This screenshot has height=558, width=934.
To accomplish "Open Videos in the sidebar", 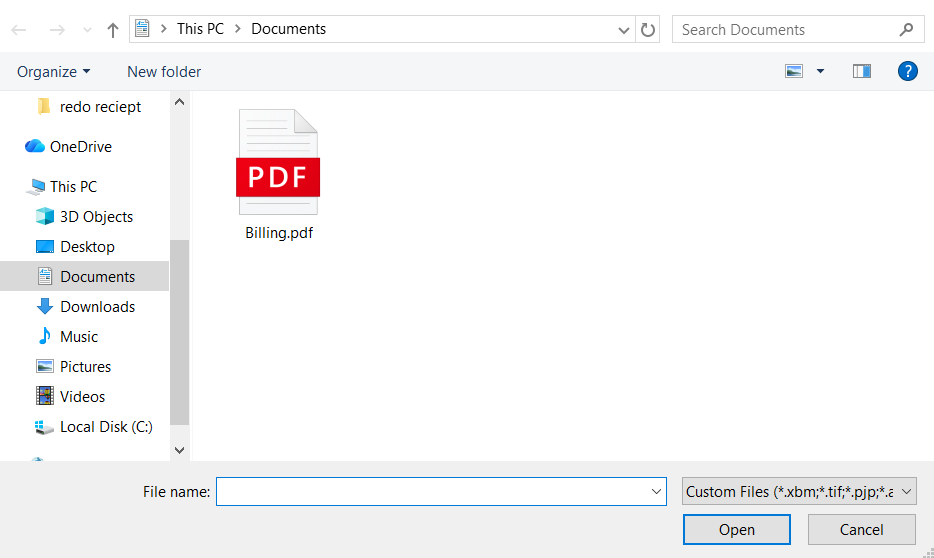I will [82, 397].
